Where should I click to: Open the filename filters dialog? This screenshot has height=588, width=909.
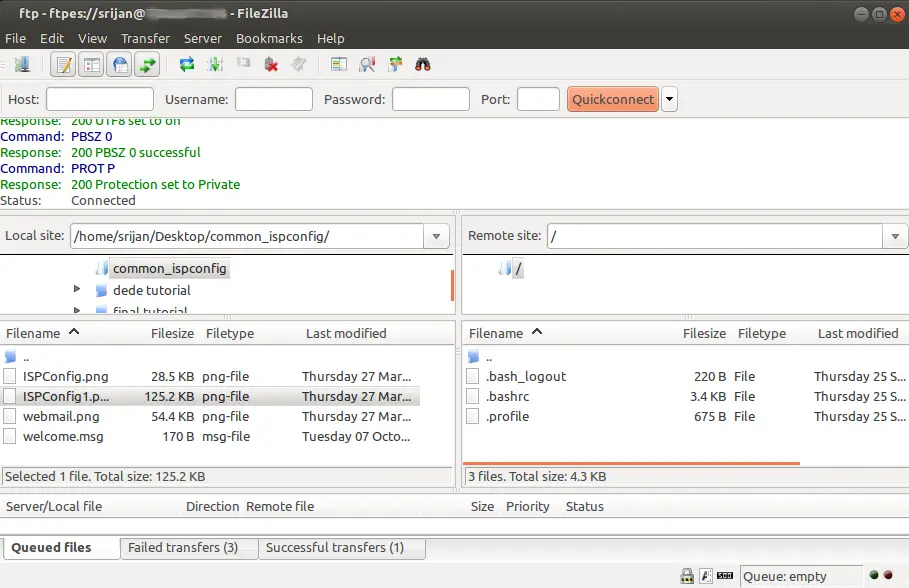tap(339, 64)
